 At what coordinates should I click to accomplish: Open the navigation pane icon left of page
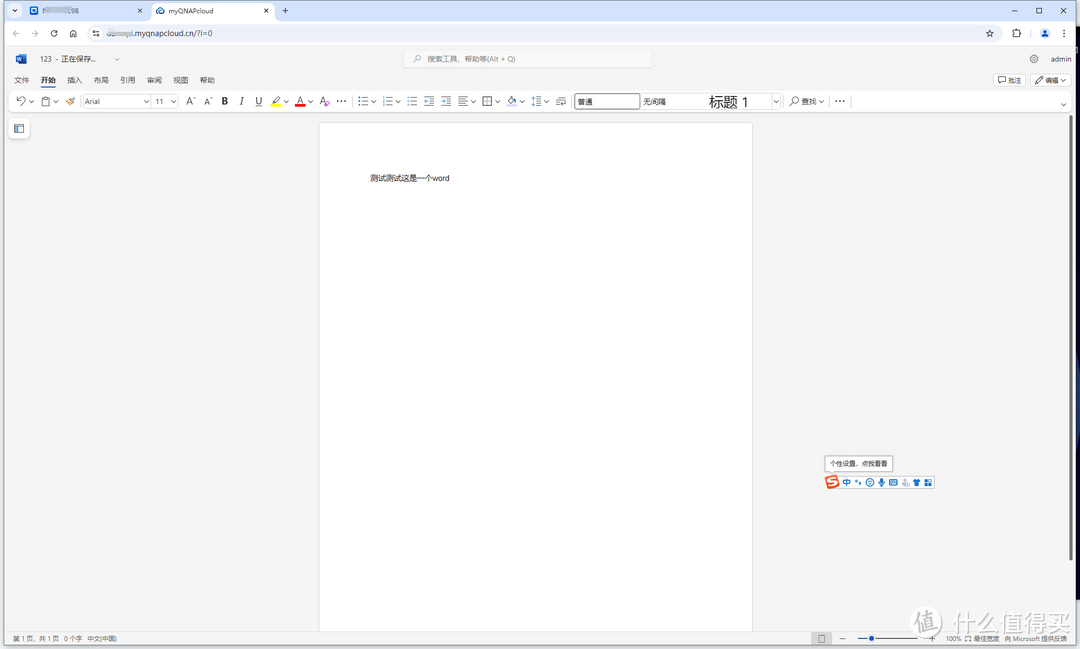coord(19,128)
